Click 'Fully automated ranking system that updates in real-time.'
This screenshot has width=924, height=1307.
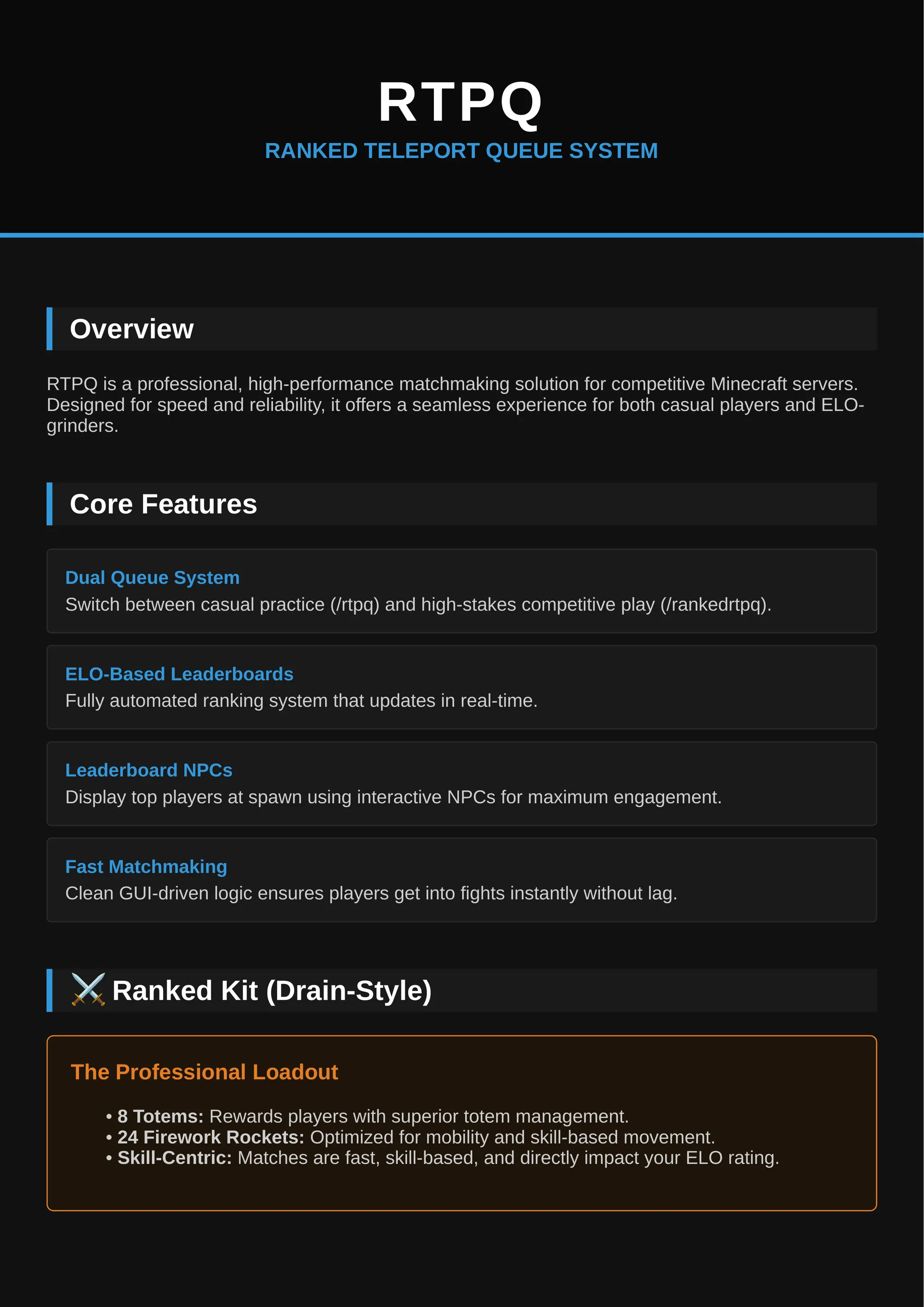(302, 700)
